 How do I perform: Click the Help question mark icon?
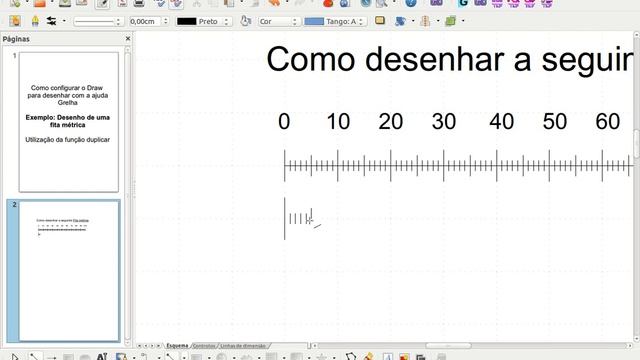[x=411, y=3]
